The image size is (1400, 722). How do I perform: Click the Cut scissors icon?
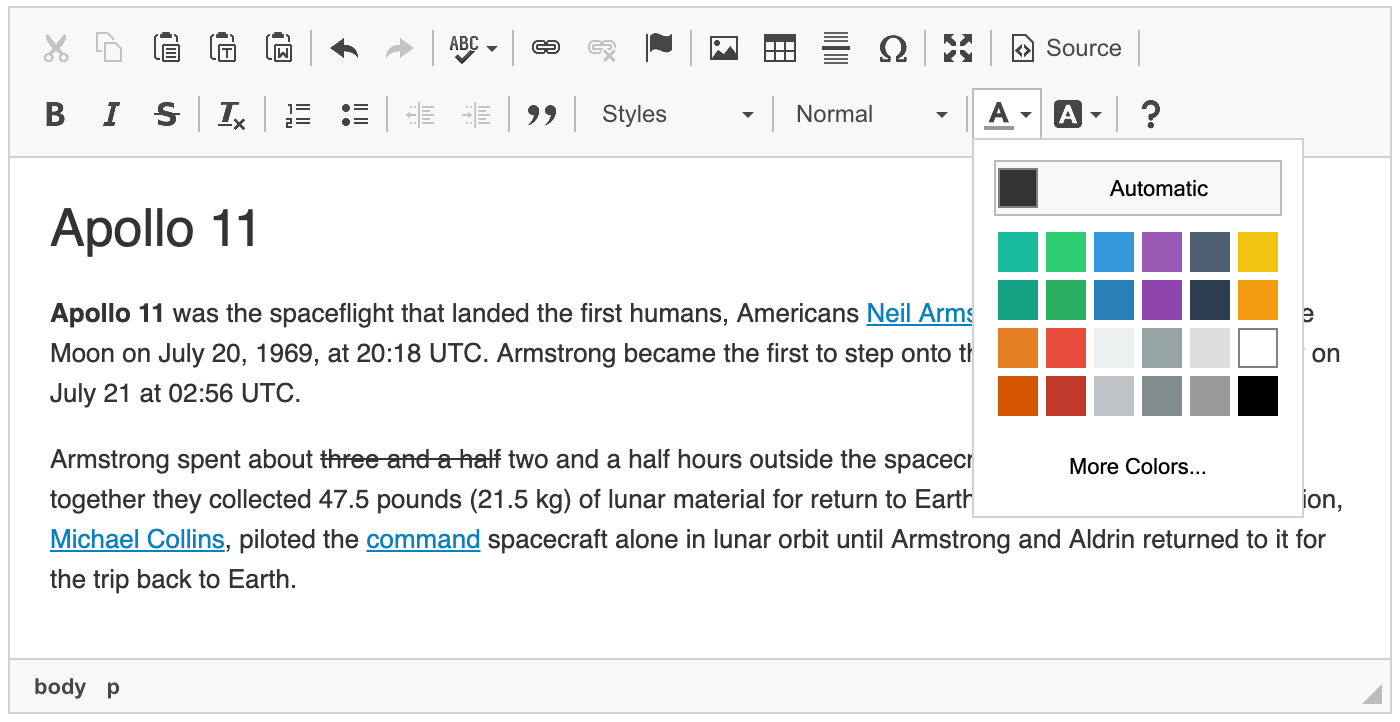(56, 48)
